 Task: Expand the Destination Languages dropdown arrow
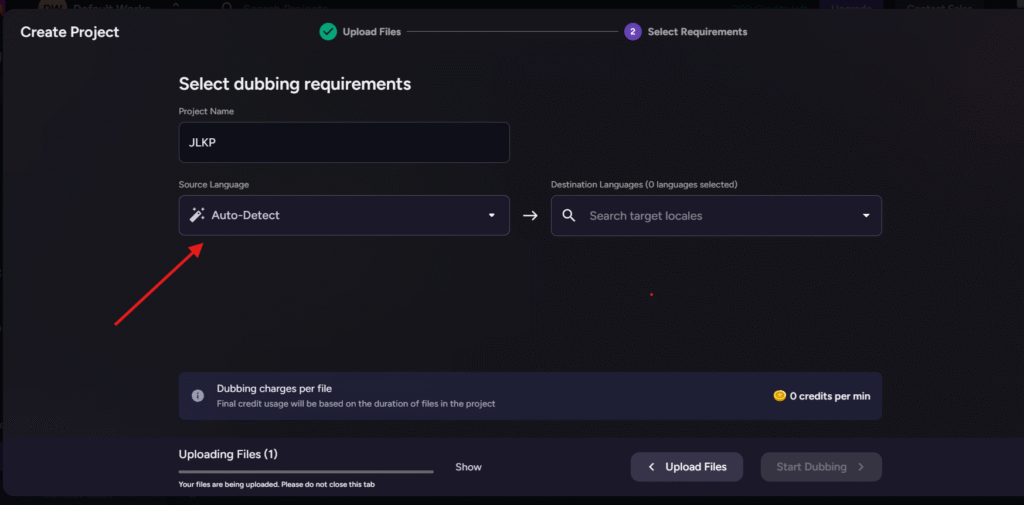[x=866, y=216]
